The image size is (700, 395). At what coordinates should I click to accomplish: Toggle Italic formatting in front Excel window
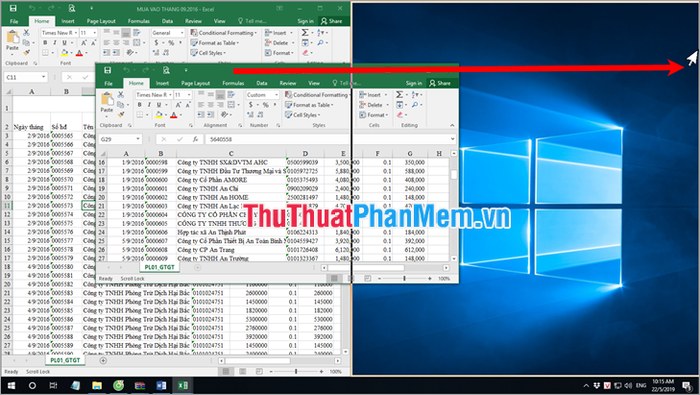(x=149, y=104)
